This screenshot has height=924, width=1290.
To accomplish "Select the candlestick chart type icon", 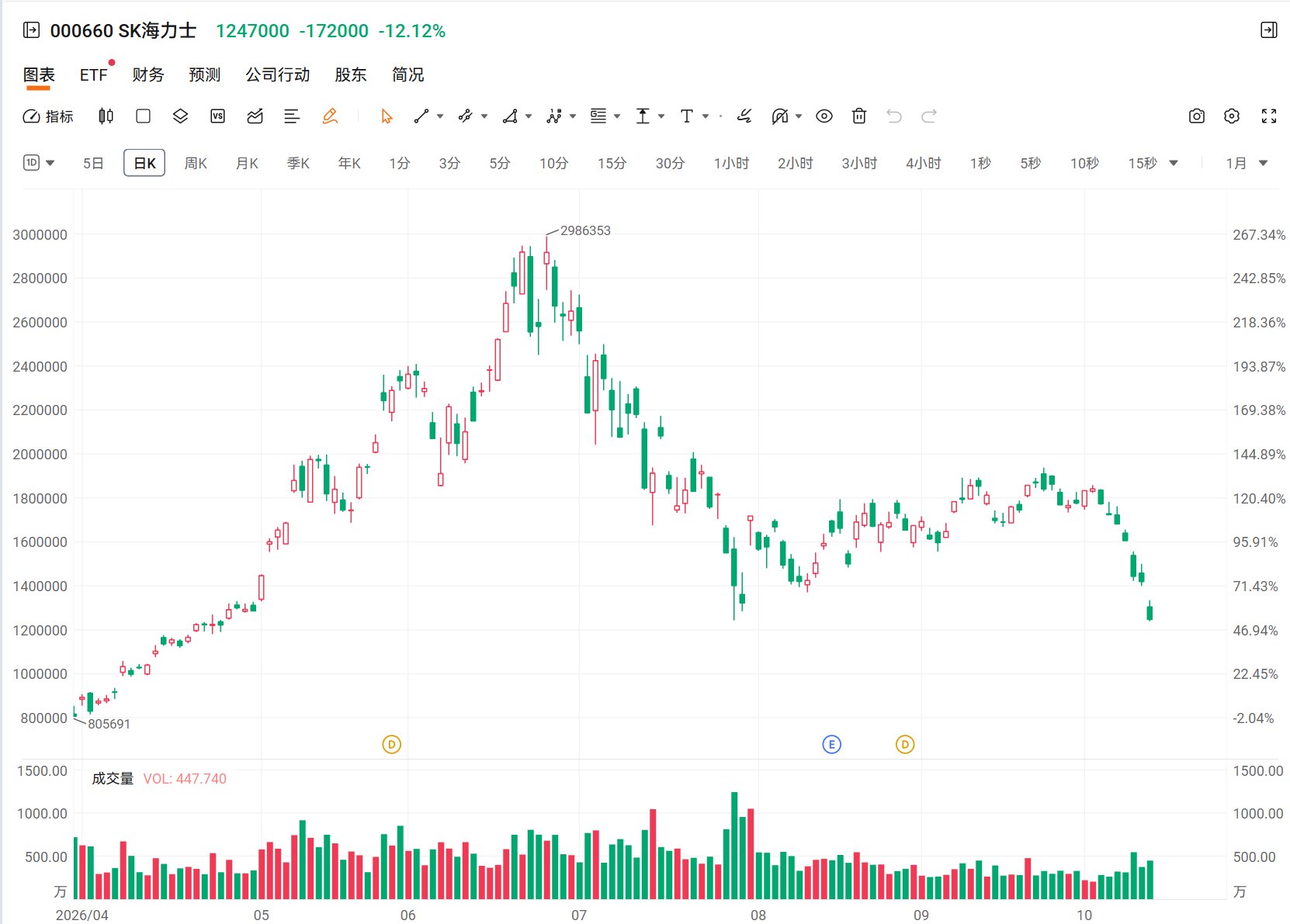I will point(106,116).
